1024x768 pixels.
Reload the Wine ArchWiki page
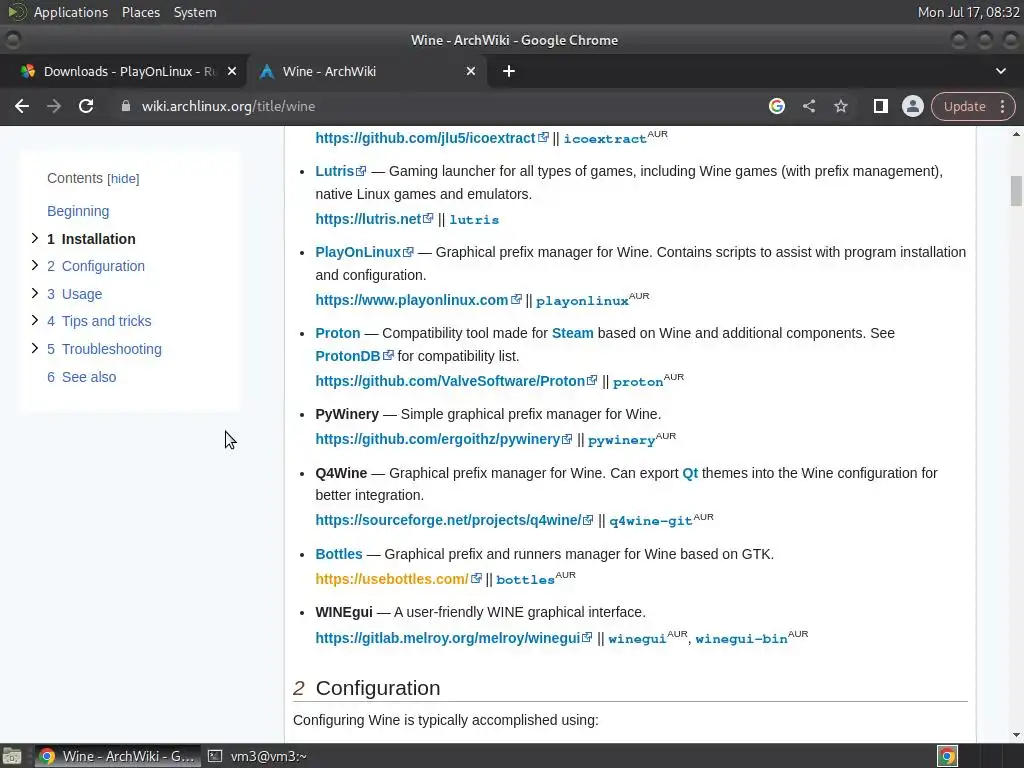tap(86, 106)
